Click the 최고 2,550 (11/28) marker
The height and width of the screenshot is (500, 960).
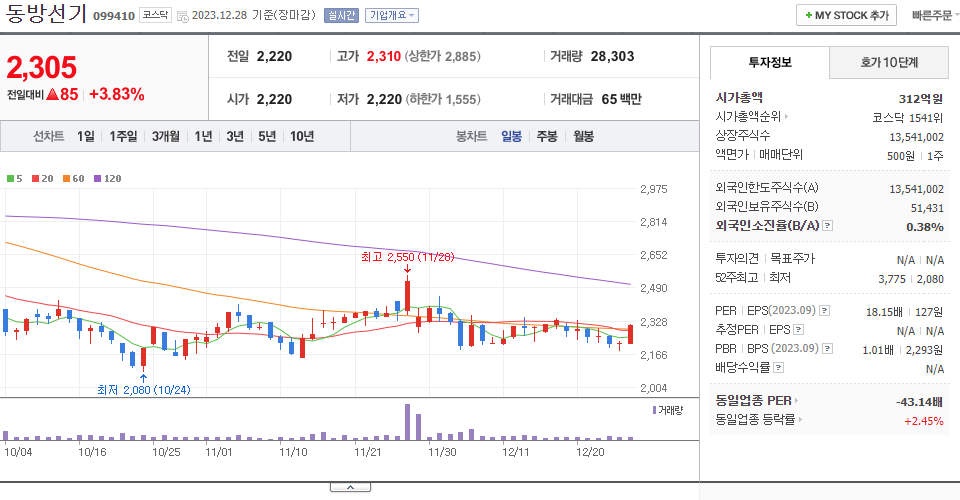(x=408, y=257)
